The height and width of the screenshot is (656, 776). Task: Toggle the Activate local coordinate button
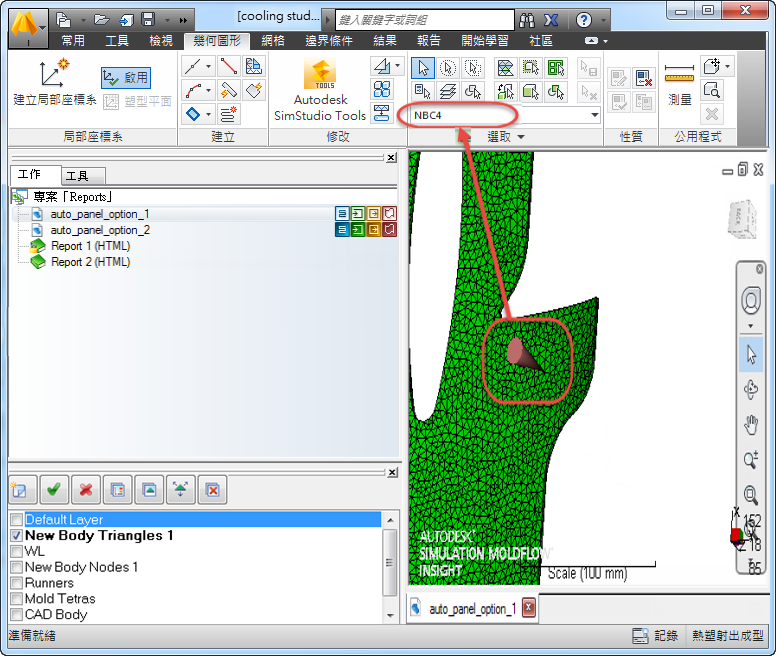click(x=126, y=78)
